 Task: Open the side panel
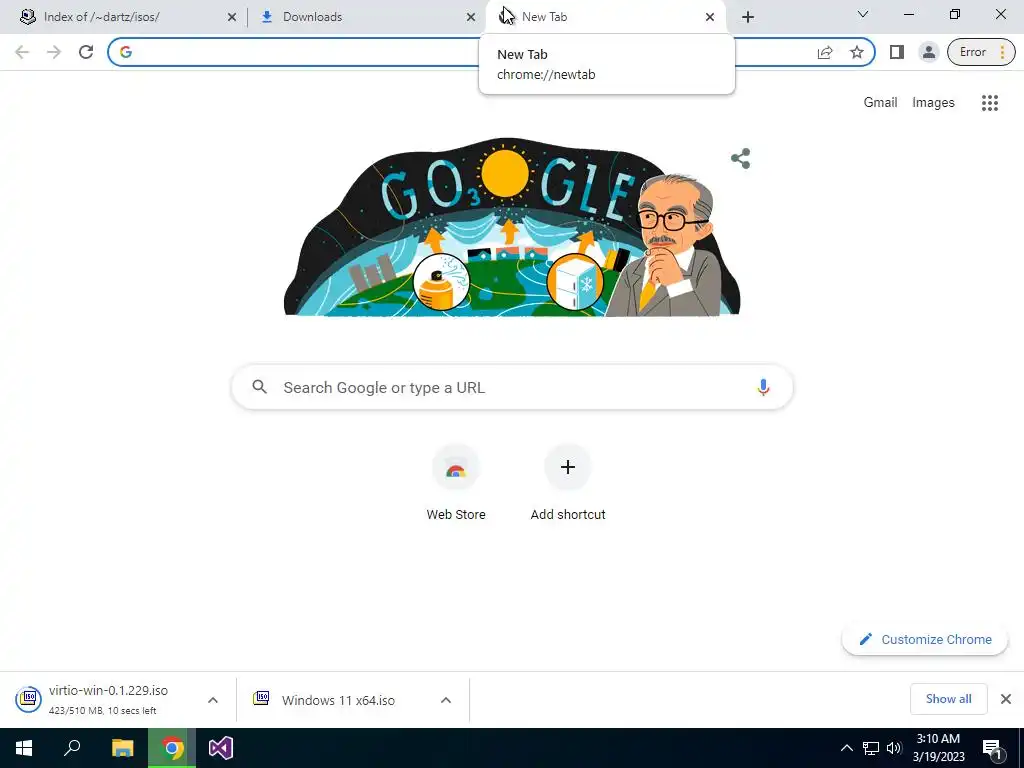[897, 52]
